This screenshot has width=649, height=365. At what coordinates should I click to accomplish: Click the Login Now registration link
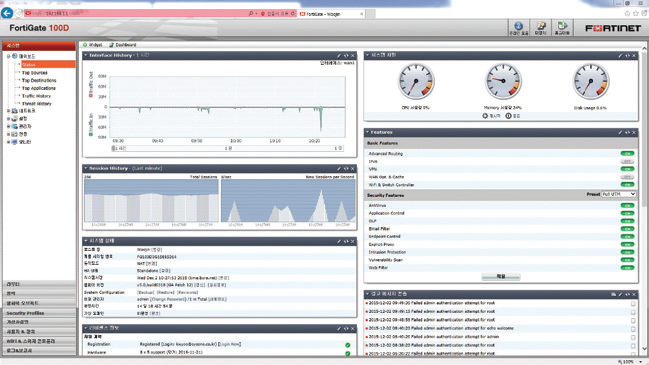(x=229, y=344)
